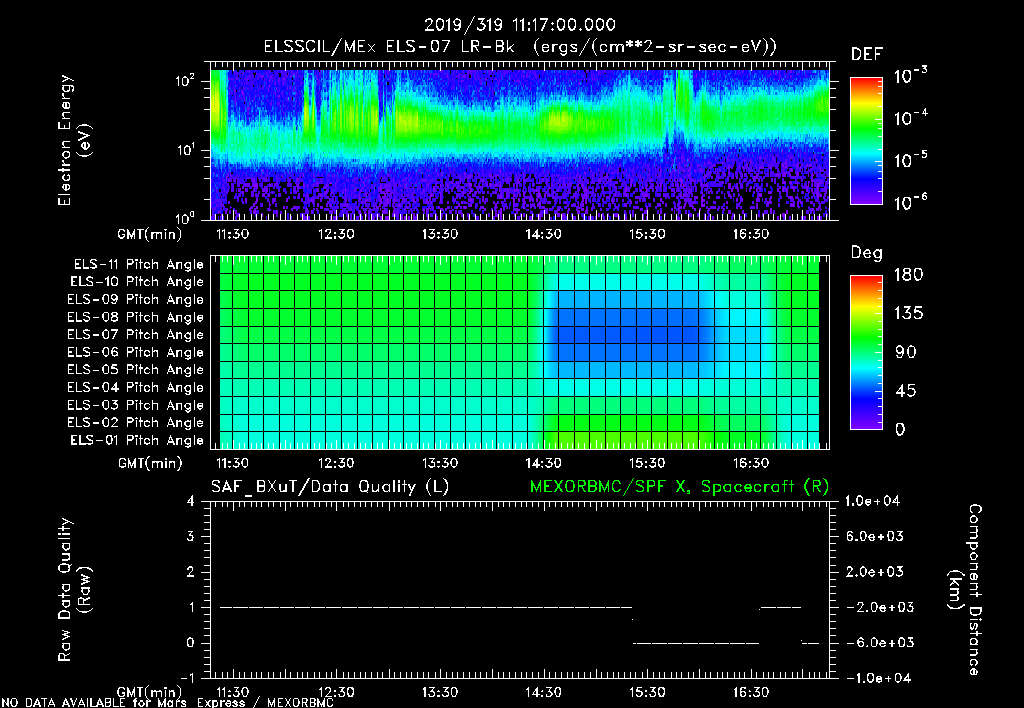Screen dimensions: 1024x708
Task: Click the NO DATA AVAILABLE for Mars Express message
Action: click(167, 703)
